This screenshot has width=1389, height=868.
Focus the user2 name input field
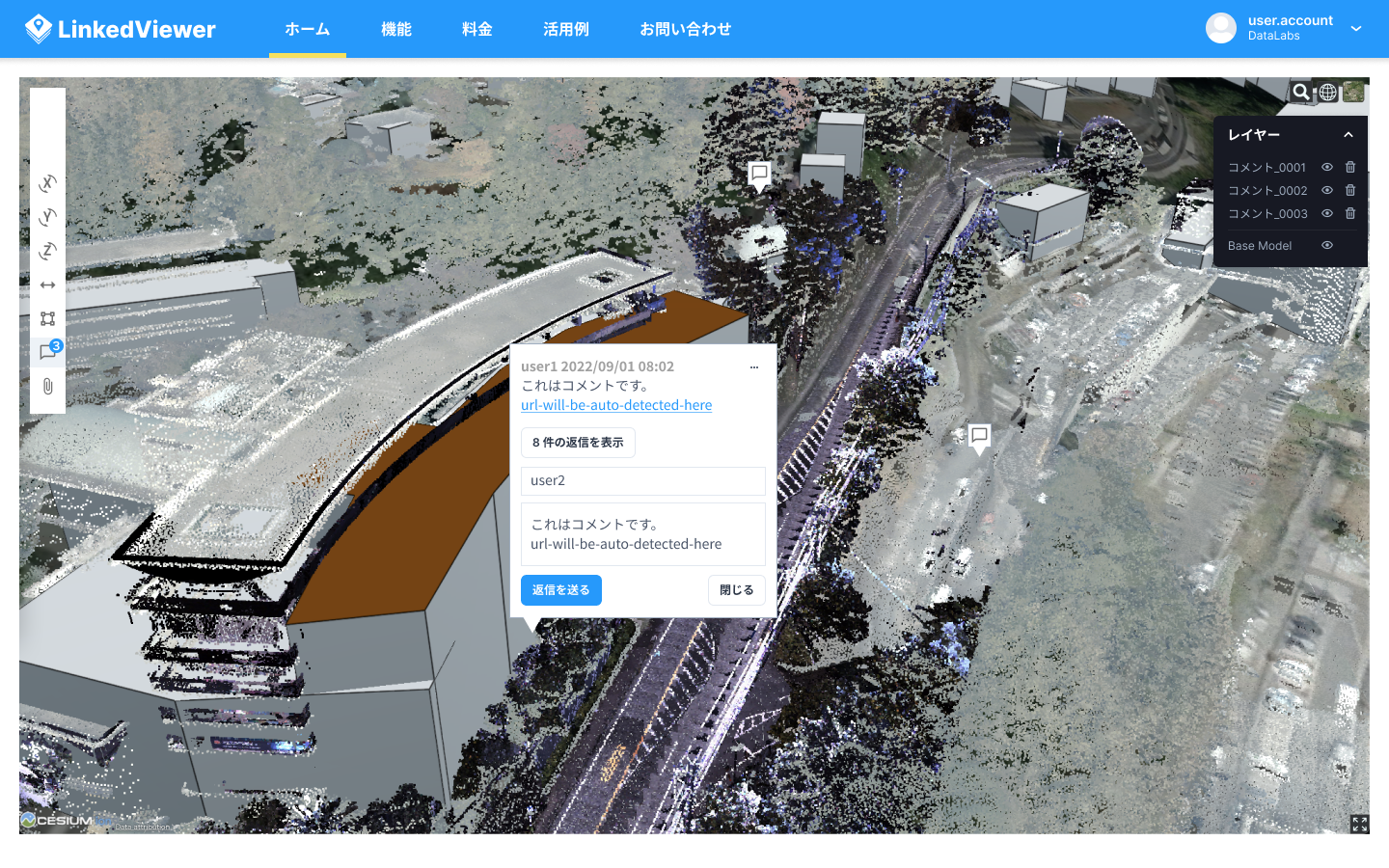(643, 481)
